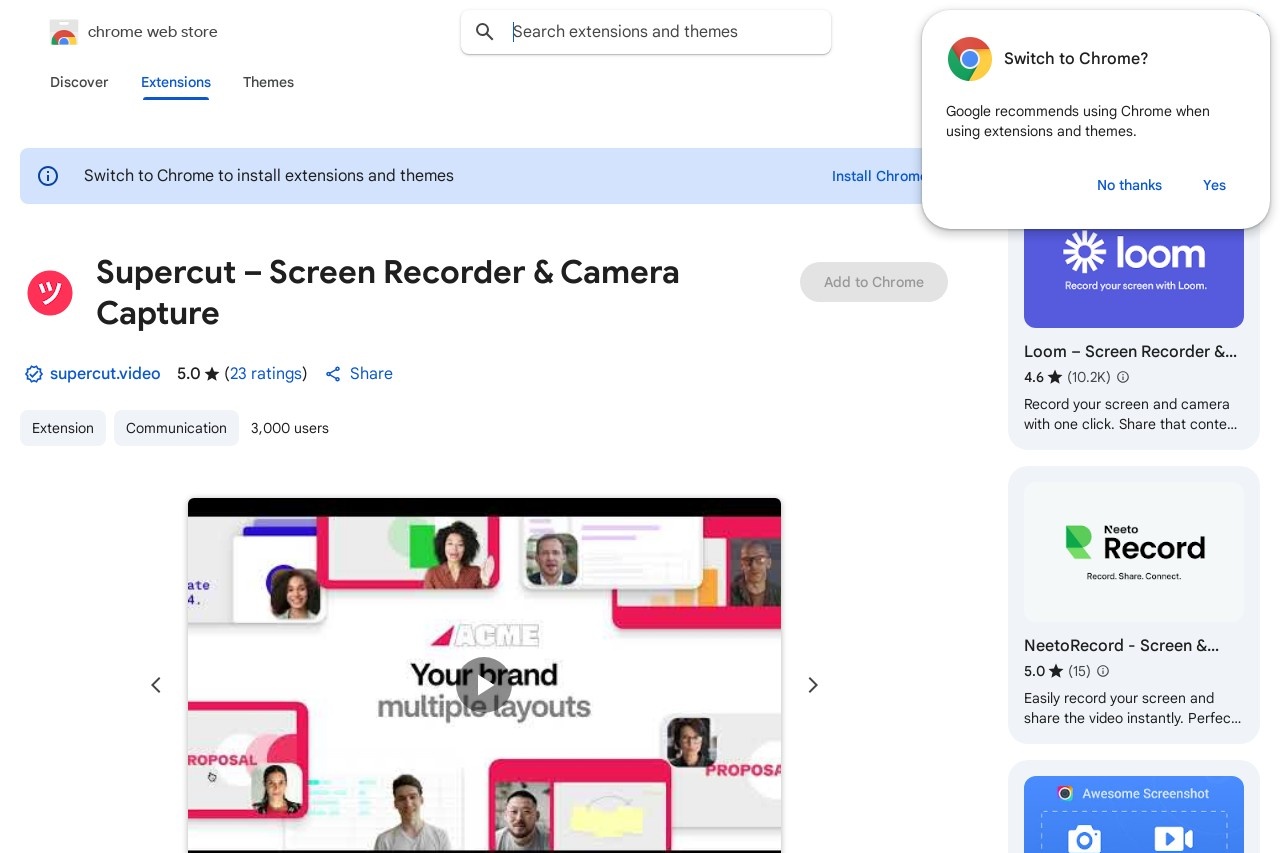Screen dimensions: 1280x853
Task: Click the Share text link
Action: click(x=371, y=374)
